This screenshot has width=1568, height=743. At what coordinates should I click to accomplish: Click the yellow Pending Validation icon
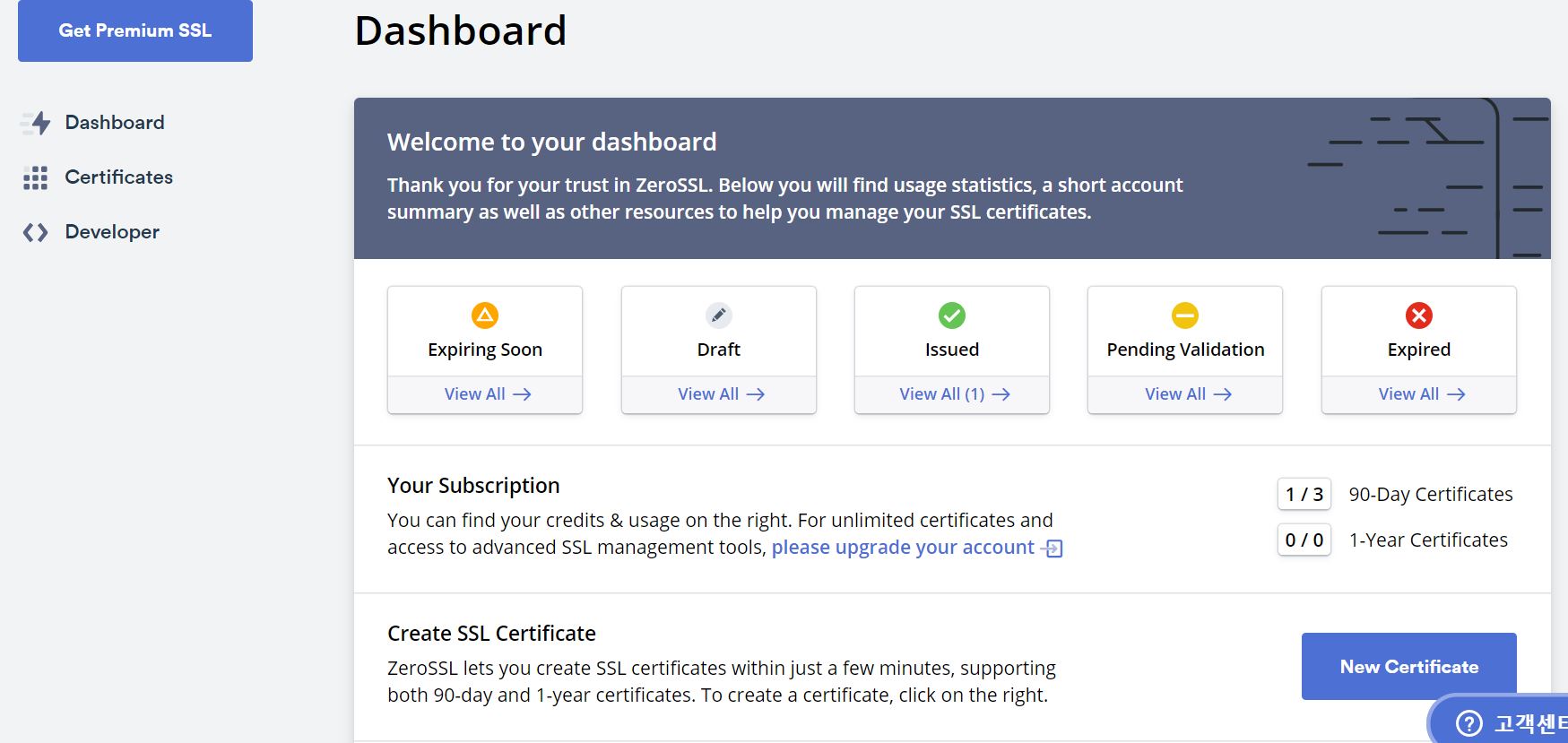1185,315
